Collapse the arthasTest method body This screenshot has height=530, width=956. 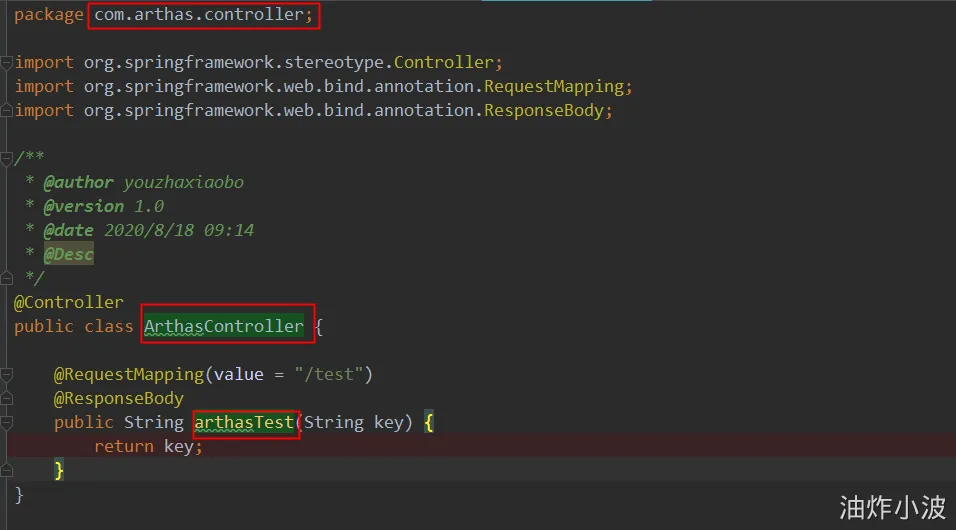click(x=6, y=422)
